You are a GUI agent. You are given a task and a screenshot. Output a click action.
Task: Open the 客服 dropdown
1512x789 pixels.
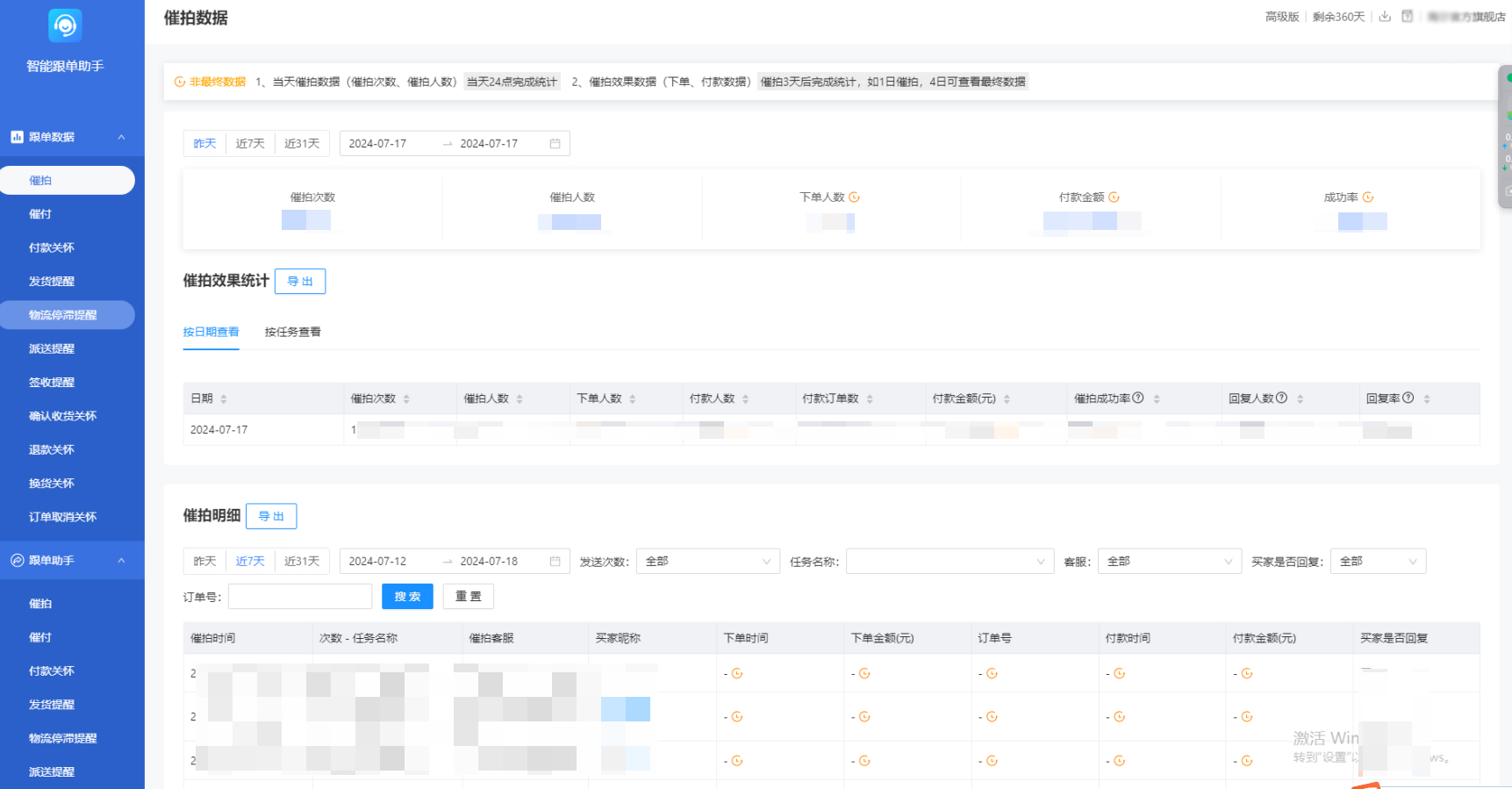tap(1168, 562)
